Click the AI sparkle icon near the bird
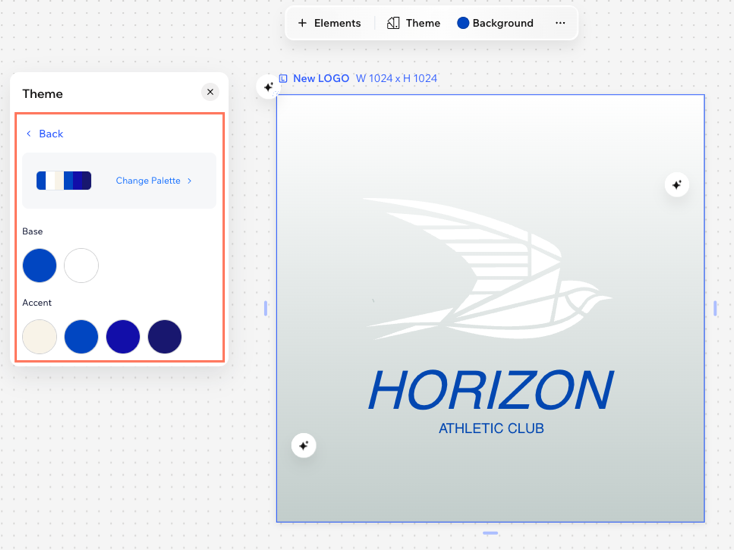The image size is (734, 550). (x=677, y=185)
